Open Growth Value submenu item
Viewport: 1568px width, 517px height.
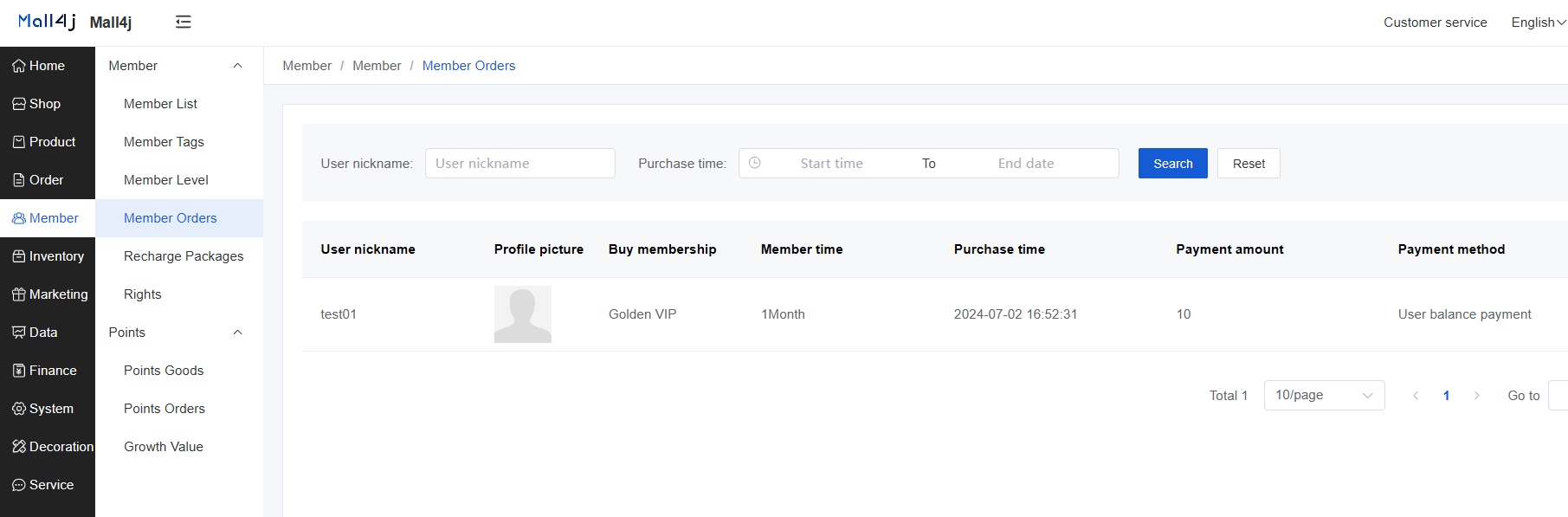179,447
